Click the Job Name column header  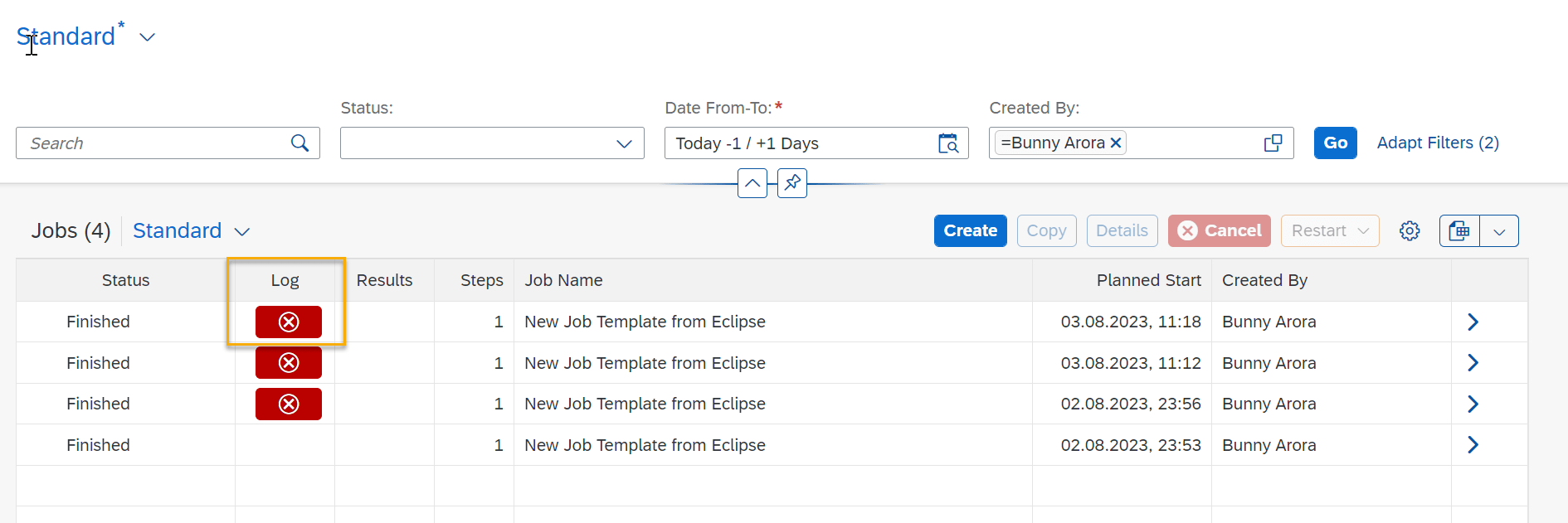coord(773,280)
